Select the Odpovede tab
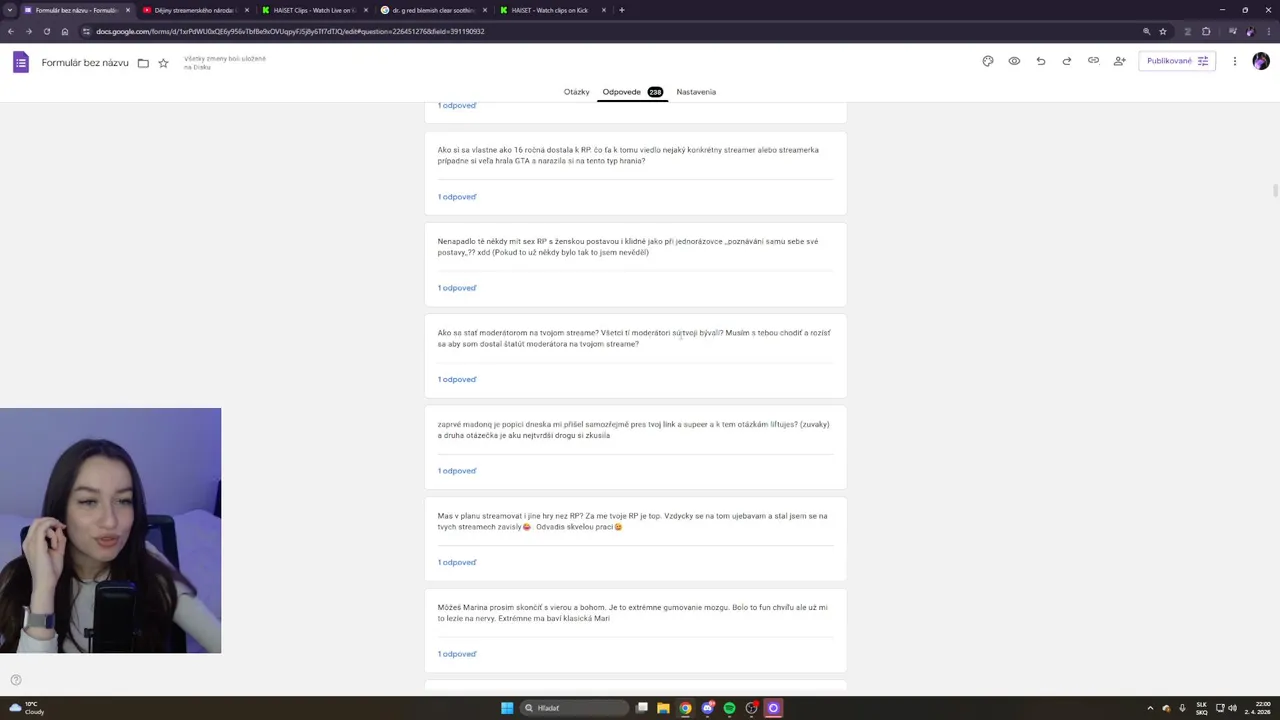This screenshot has height=720, width=1280. 632,92
